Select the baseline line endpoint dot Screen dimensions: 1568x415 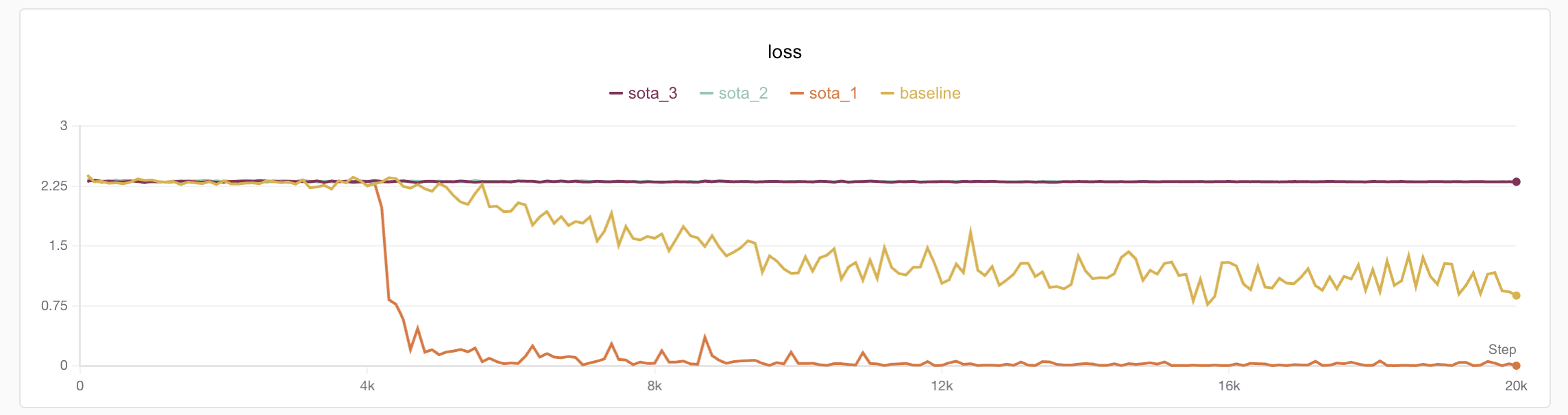tap(1516, 296)
